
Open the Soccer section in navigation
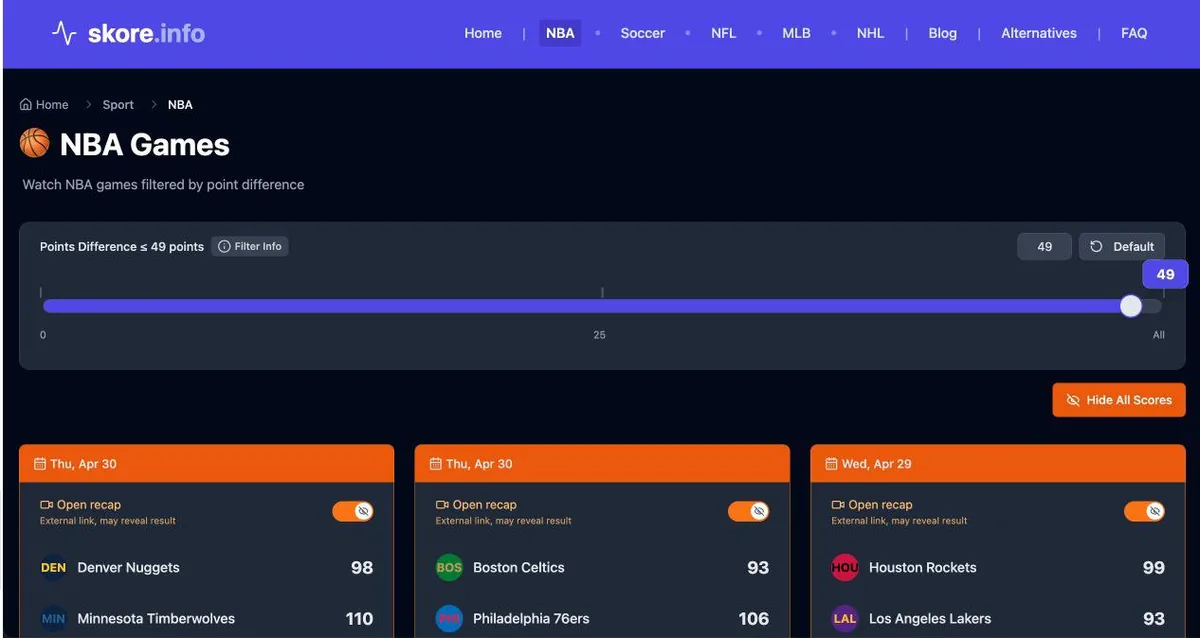pos(642,33)
